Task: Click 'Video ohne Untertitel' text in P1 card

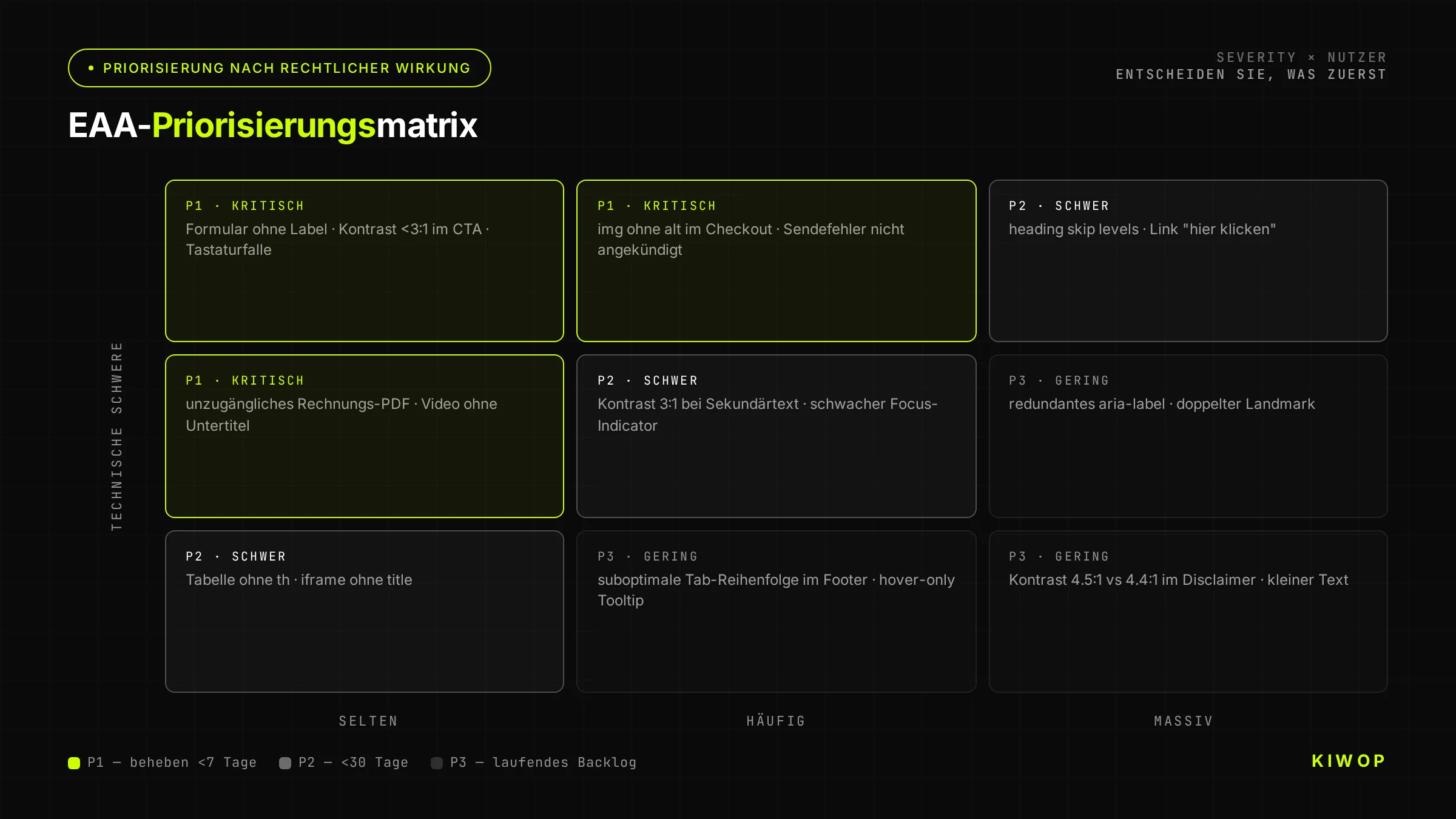Action: (342, 415)
